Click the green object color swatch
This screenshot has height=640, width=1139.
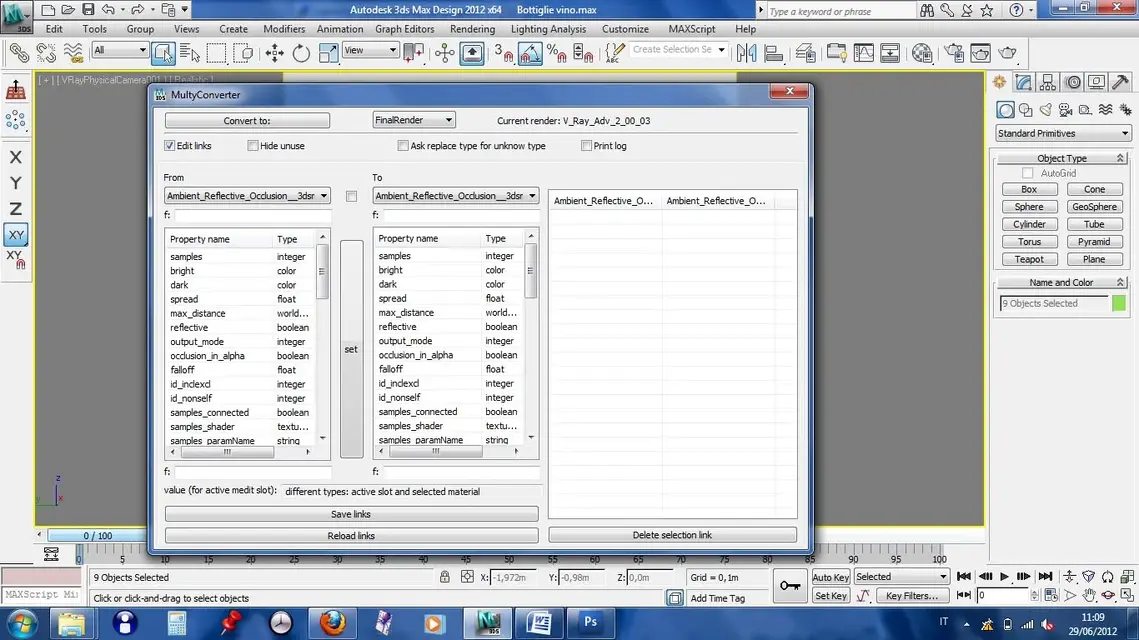pos(1119,303)
